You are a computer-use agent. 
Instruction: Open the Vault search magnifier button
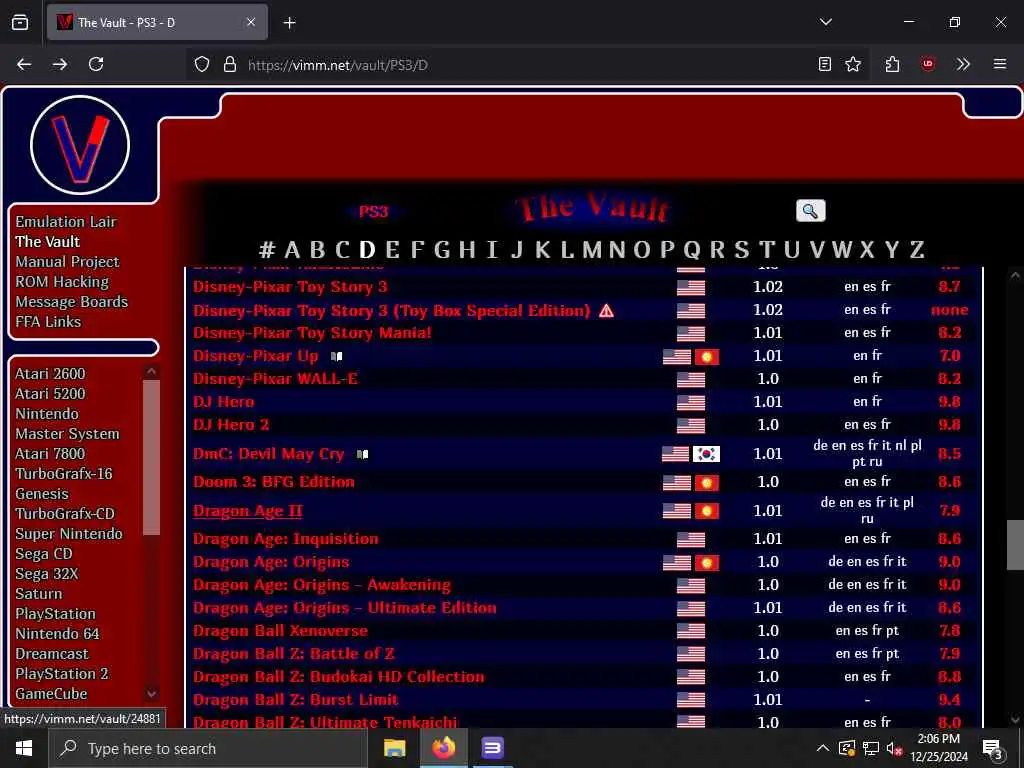[810, 211]
